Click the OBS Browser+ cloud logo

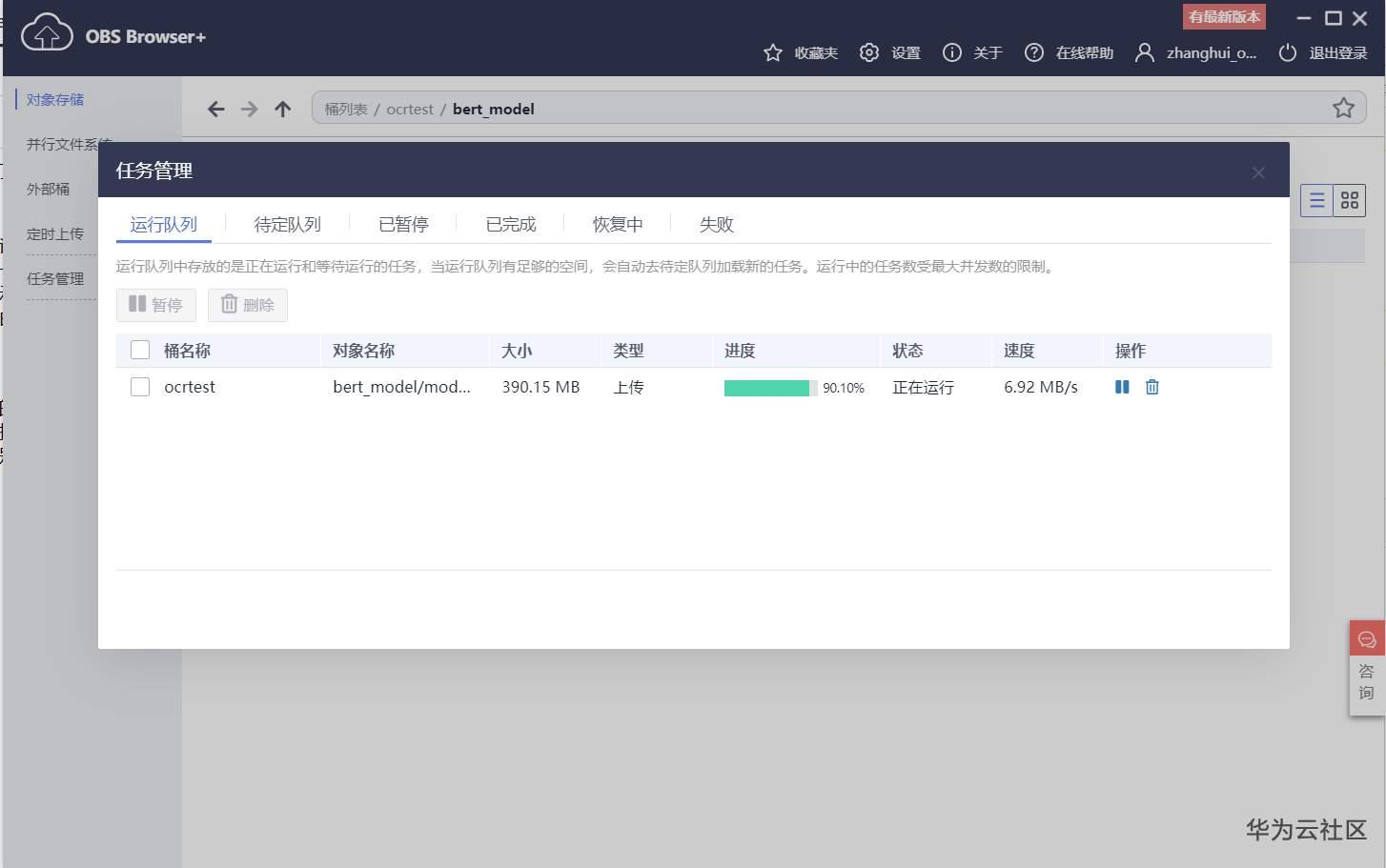pos(47,33)
